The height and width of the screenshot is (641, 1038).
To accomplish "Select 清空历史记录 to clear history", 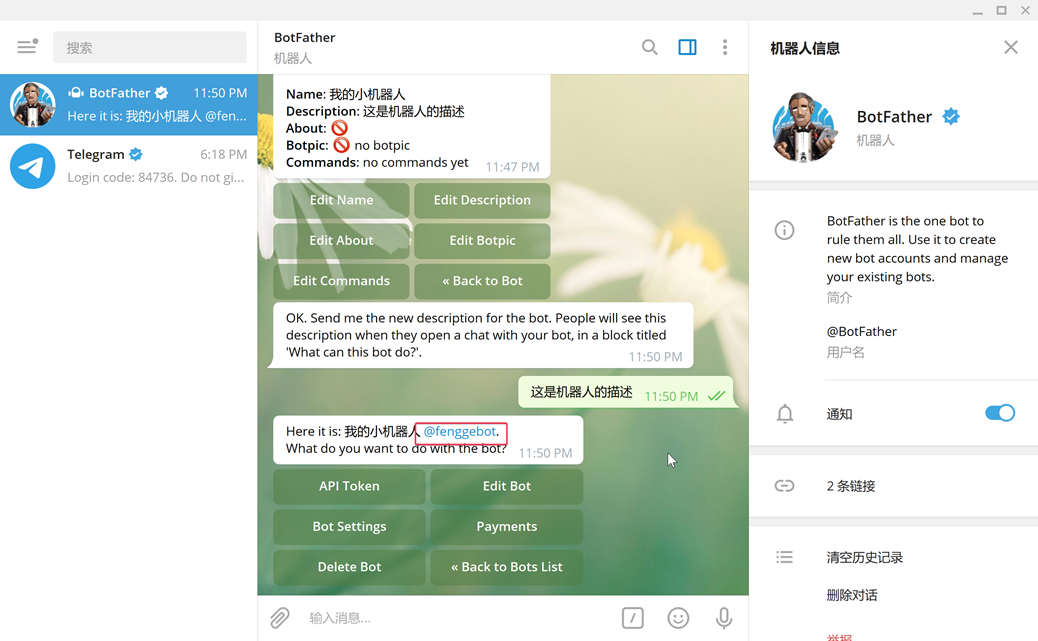I will click(x=865, y=558).
